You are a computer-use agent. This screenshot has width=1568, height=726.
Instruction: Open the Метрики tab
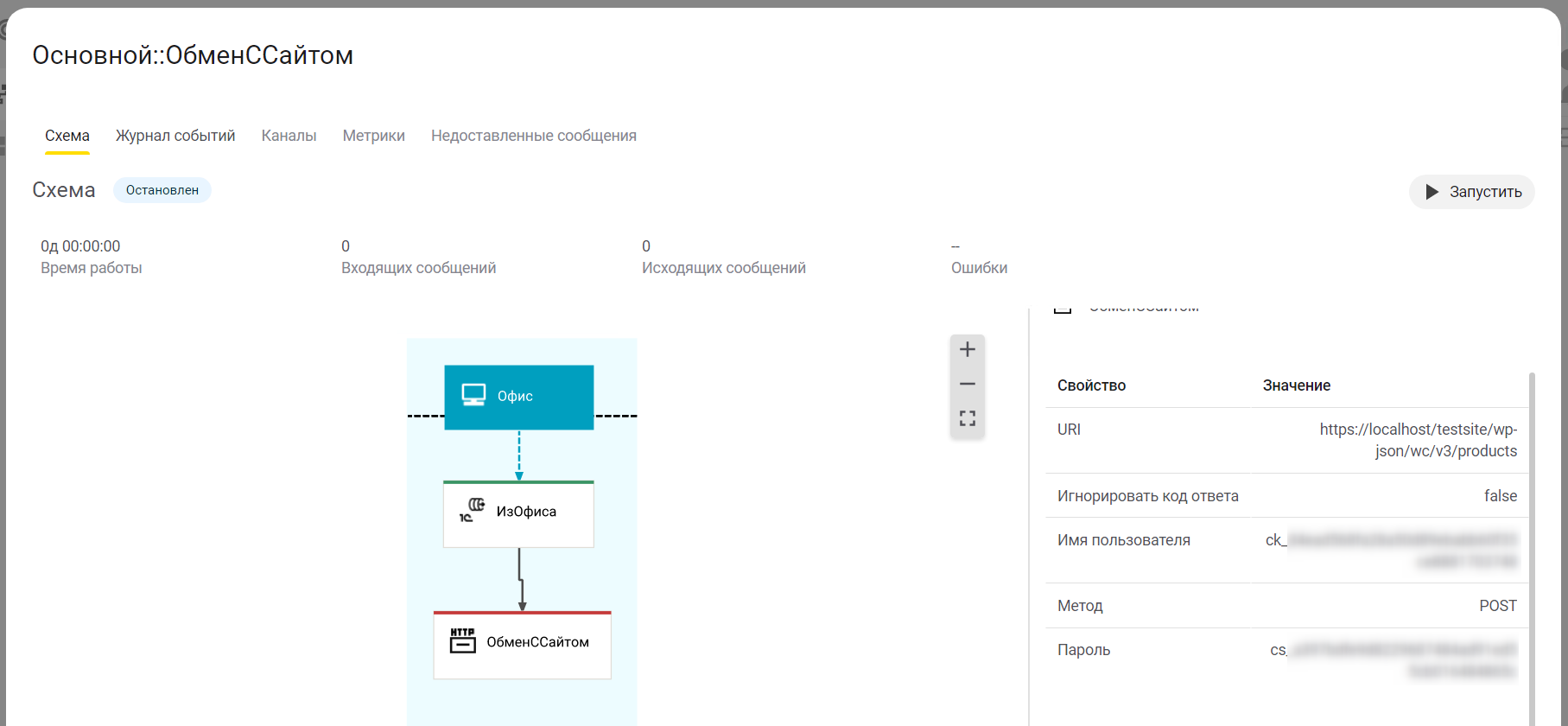373,136
